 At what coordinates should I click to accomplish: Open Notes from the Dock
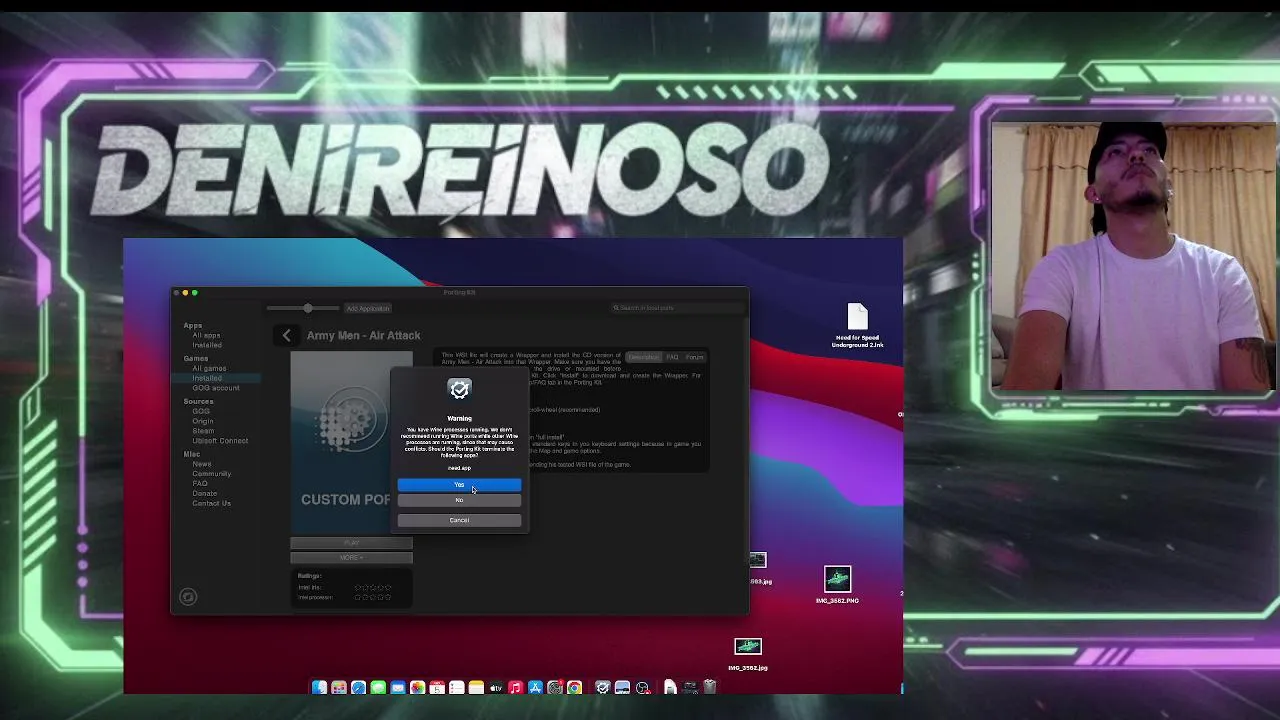[x=476, y=687]
